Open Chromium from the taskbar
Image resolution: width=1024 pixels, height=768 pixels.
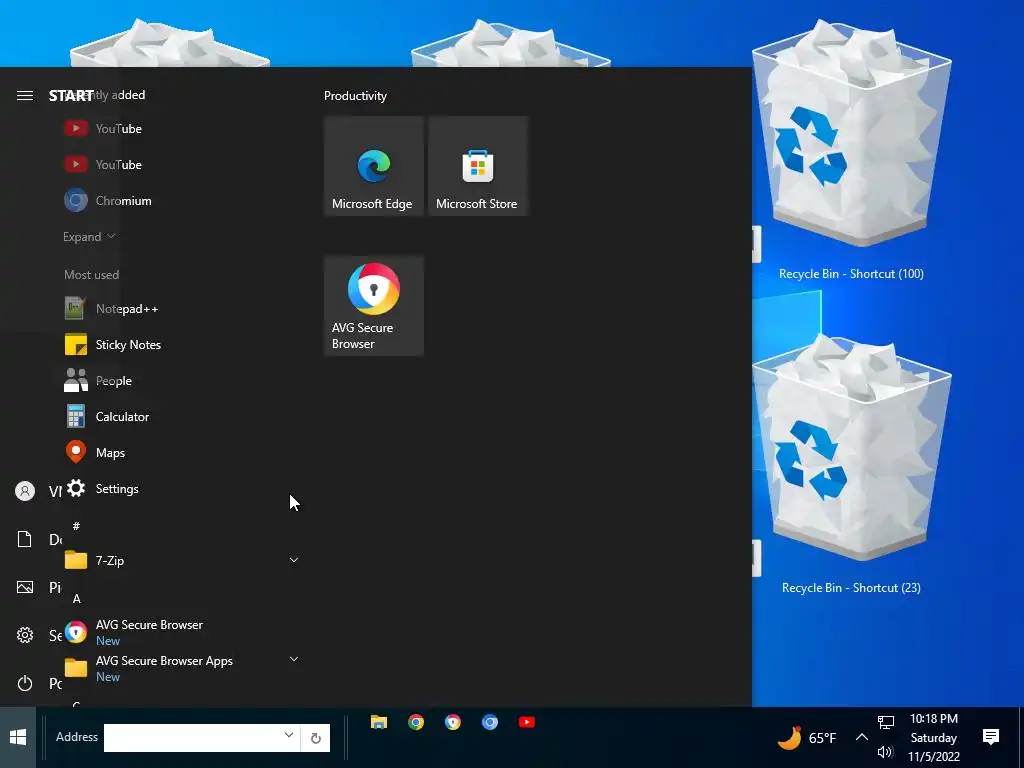click(490, 722)
